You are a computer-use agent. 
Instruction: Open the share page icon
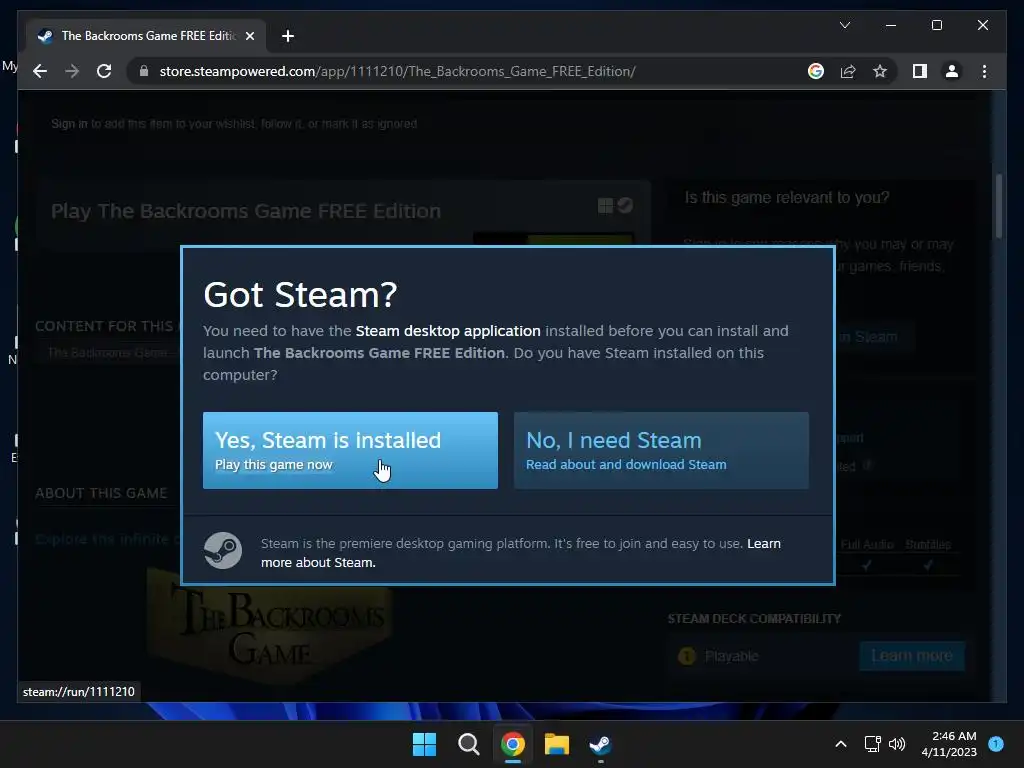point(848,71)
